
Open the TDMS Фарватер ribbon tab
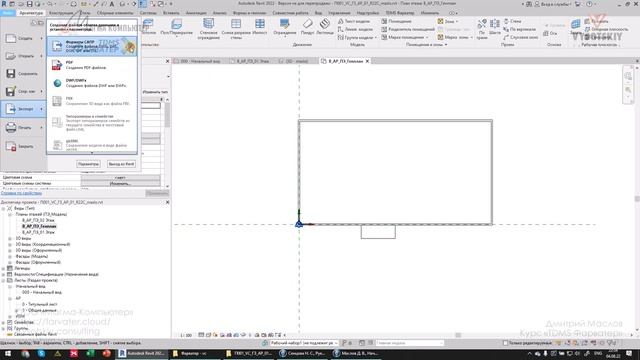coord(400,13)
